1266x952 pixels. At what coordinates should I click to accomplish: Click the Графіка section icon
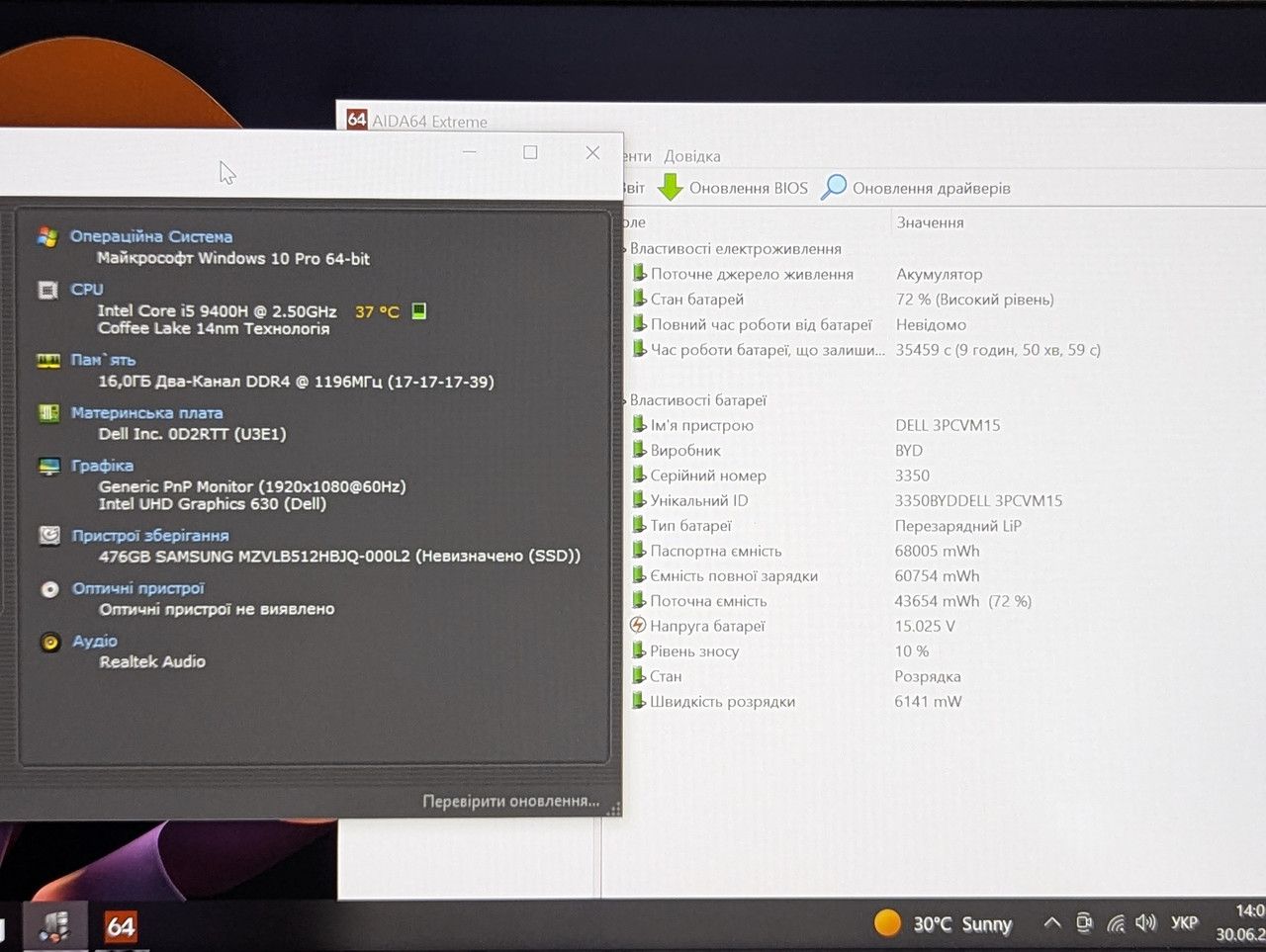point(48,466)
